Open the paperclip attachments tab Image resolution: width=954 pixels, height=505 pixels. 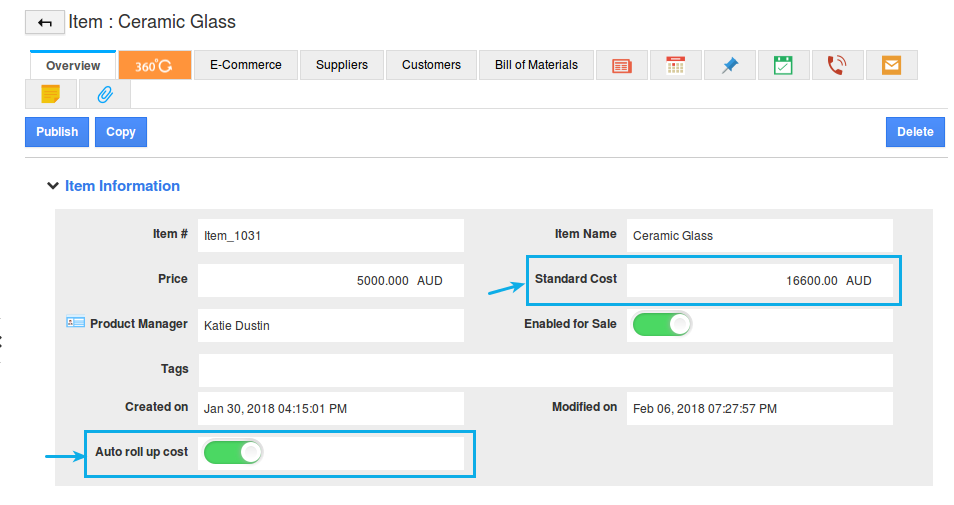[x=104, y=95]
